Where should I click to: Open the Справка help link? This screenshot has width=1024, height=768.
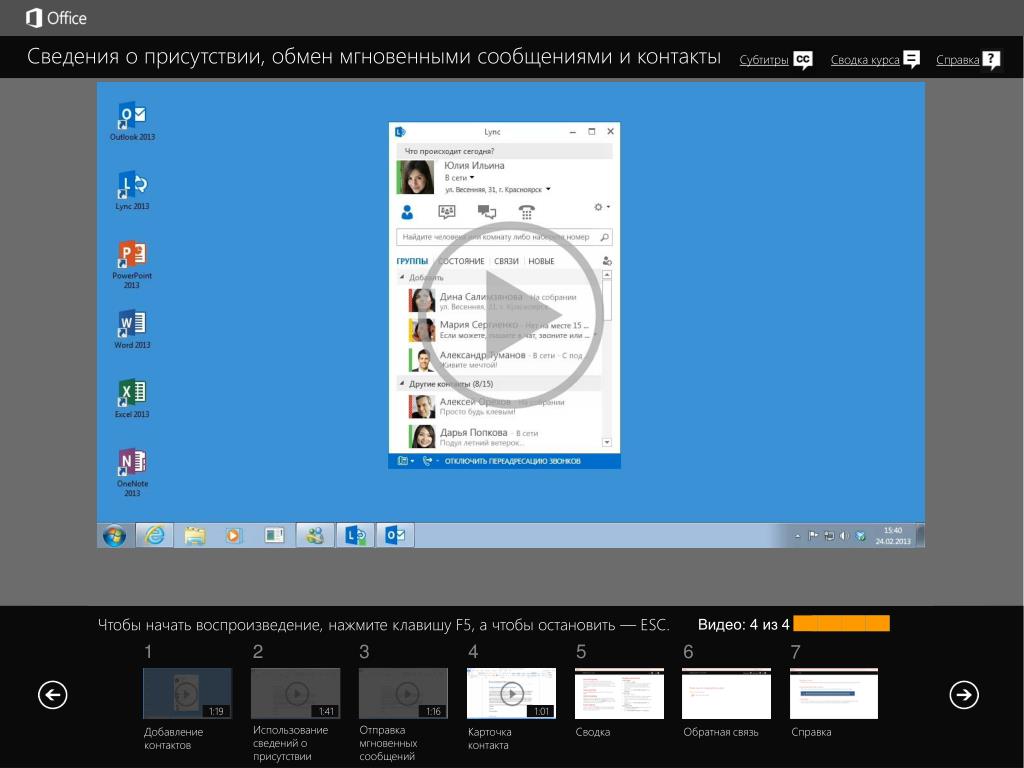(x=958, y=60)
